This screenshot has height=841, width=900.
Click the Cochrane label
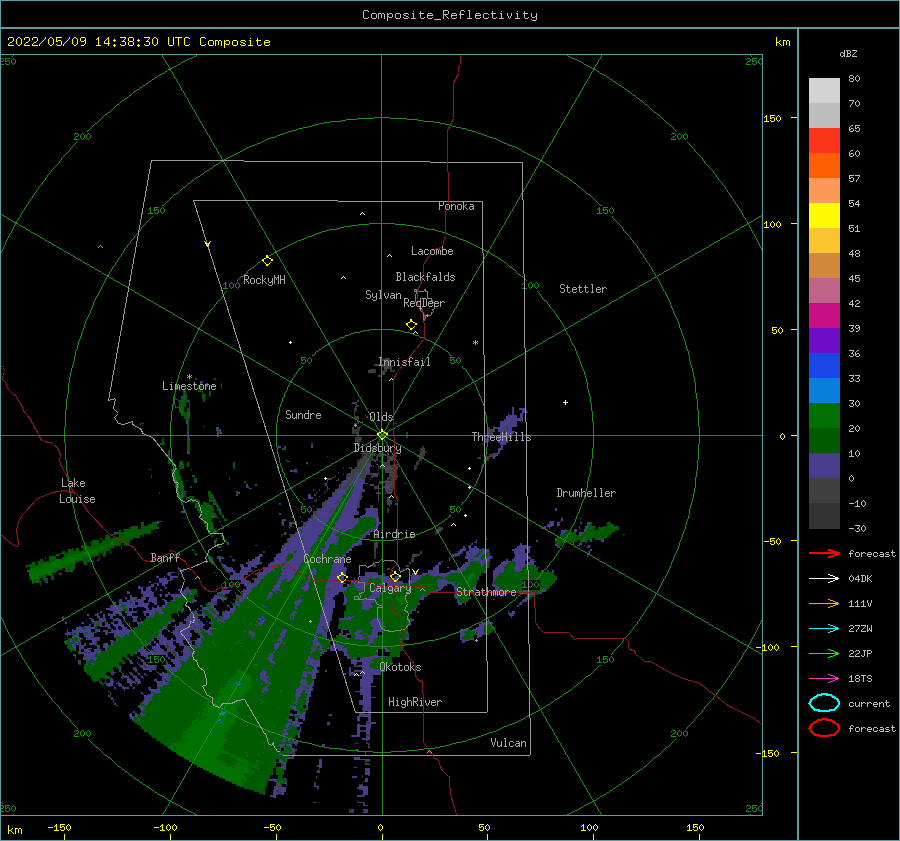click(x=327, y=559)
